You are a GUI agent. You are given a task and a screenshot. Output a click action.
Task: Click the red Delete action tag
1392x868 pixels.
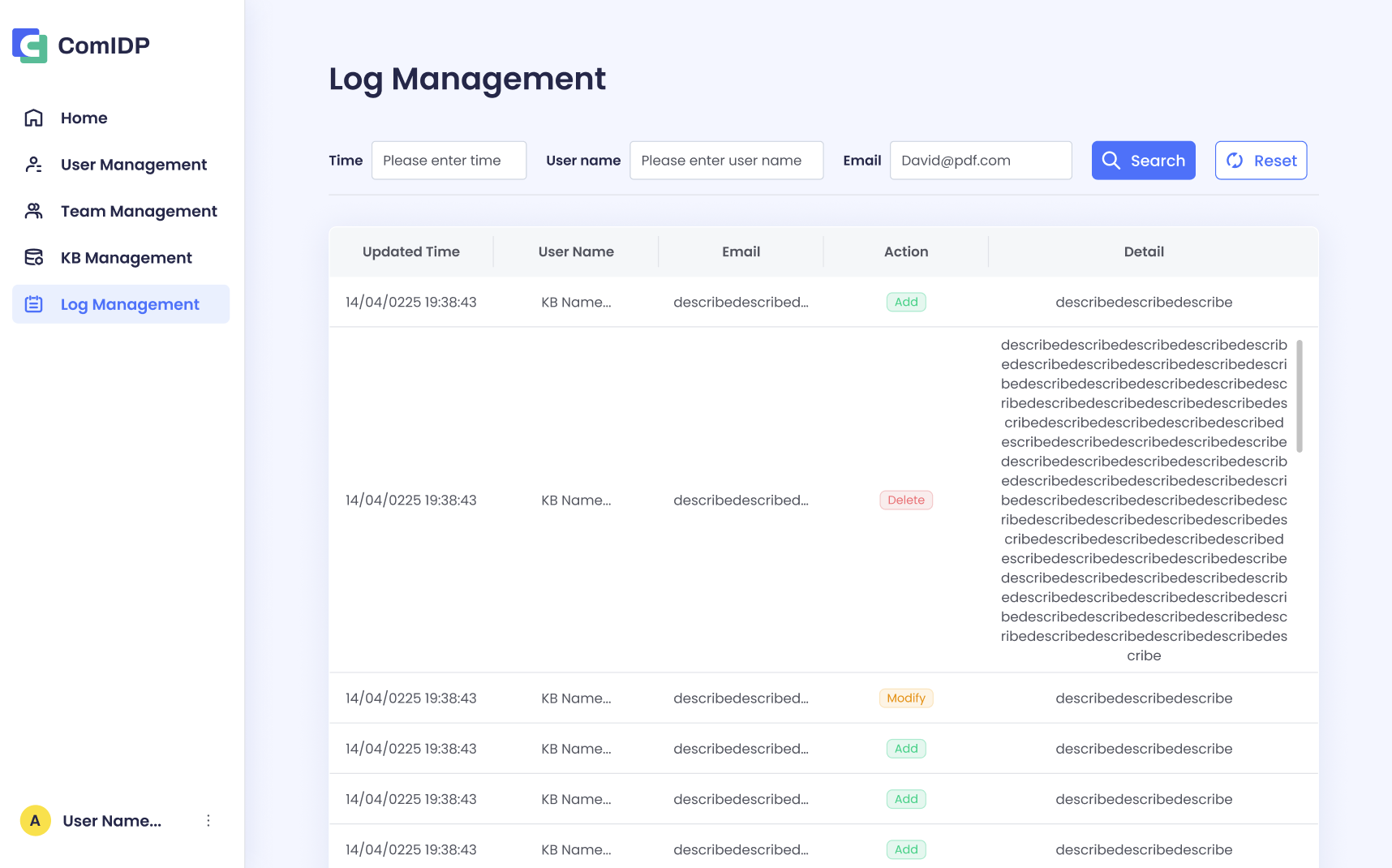click(x=906, y=500)
